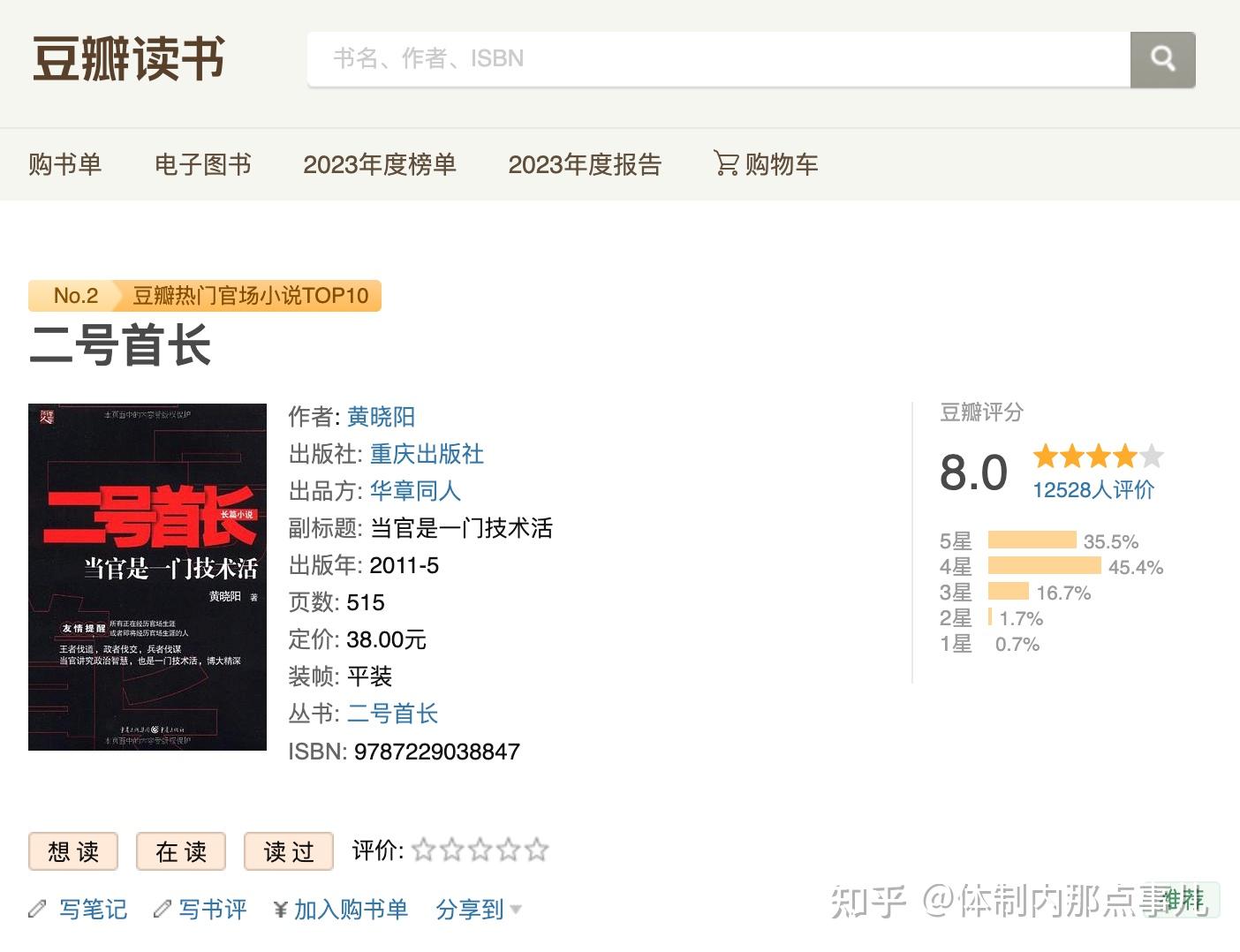Focus the 书名、作者、ISBN search field
Screen dimensions: 1240x952
(x=719, y=59)
